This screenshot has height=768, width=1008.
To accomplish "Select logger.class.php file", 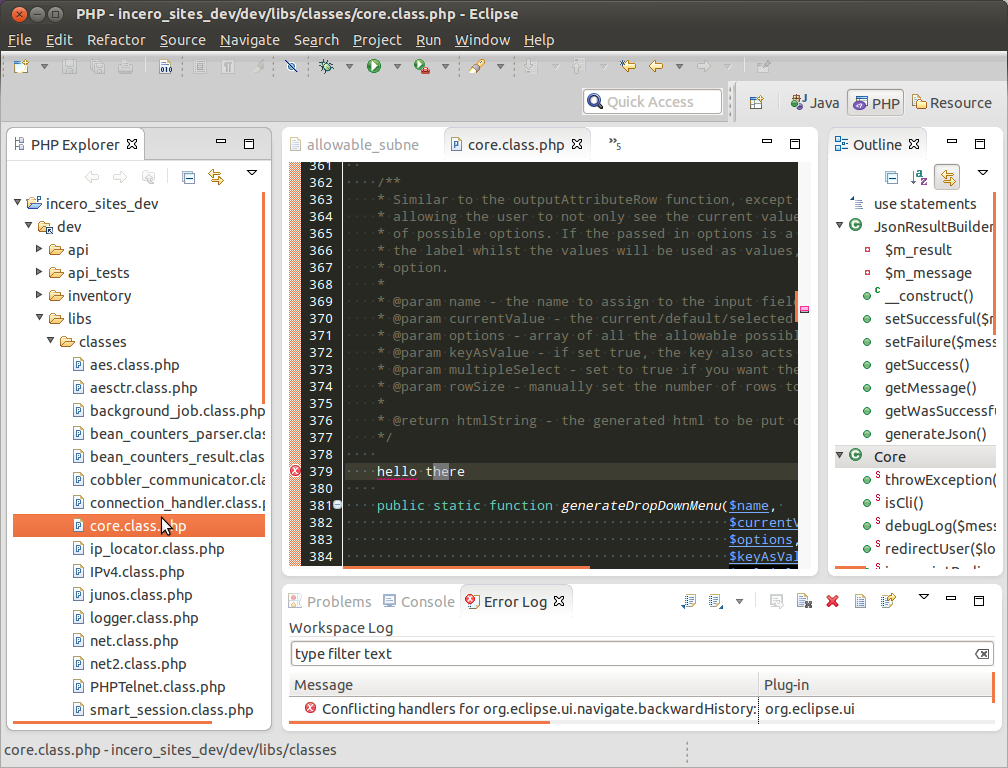I will (x=144, y=618).
